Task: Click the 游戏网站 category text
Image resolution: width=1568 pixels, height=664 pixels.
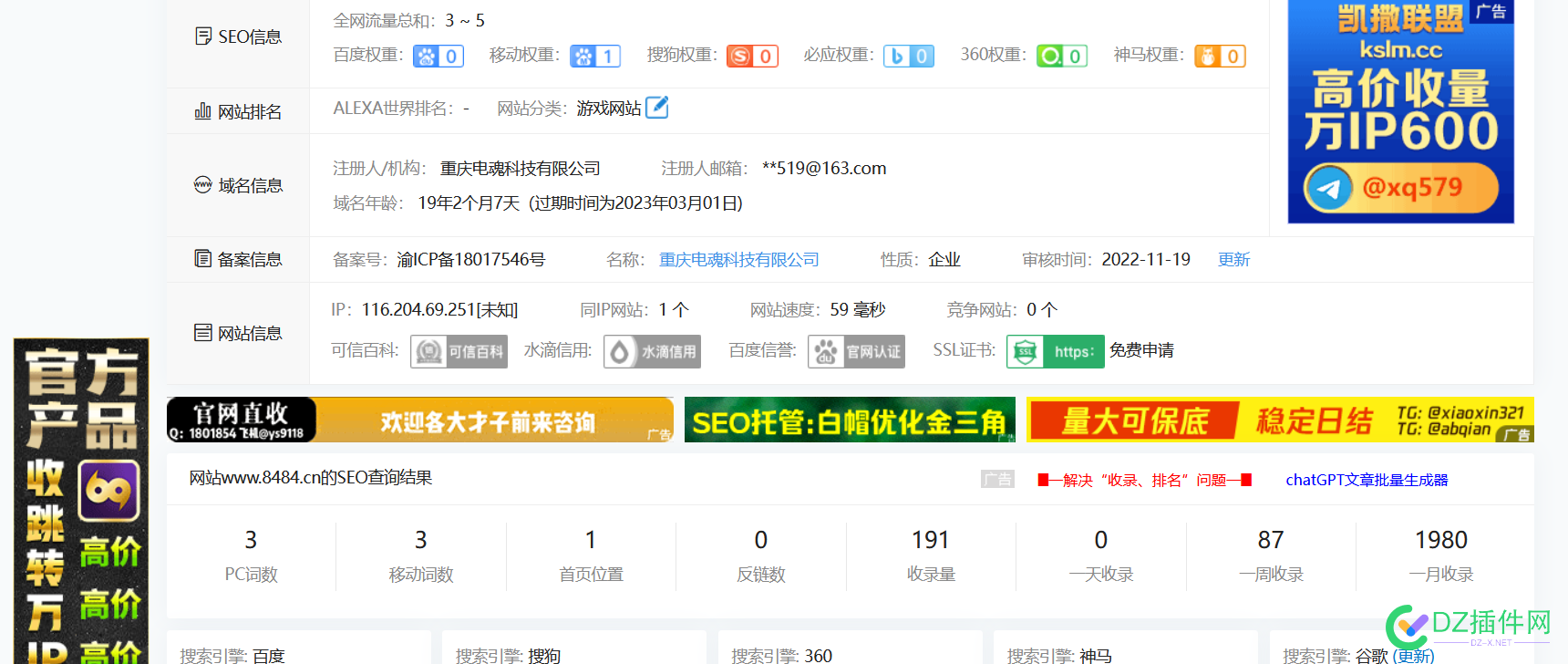Action: click(x=609, y=109)
